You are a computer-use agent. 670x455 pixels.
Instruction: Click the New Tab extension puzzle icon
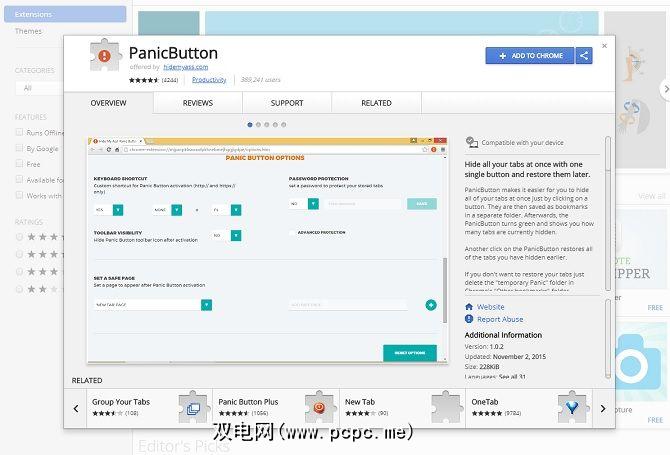tap(447, 407)
